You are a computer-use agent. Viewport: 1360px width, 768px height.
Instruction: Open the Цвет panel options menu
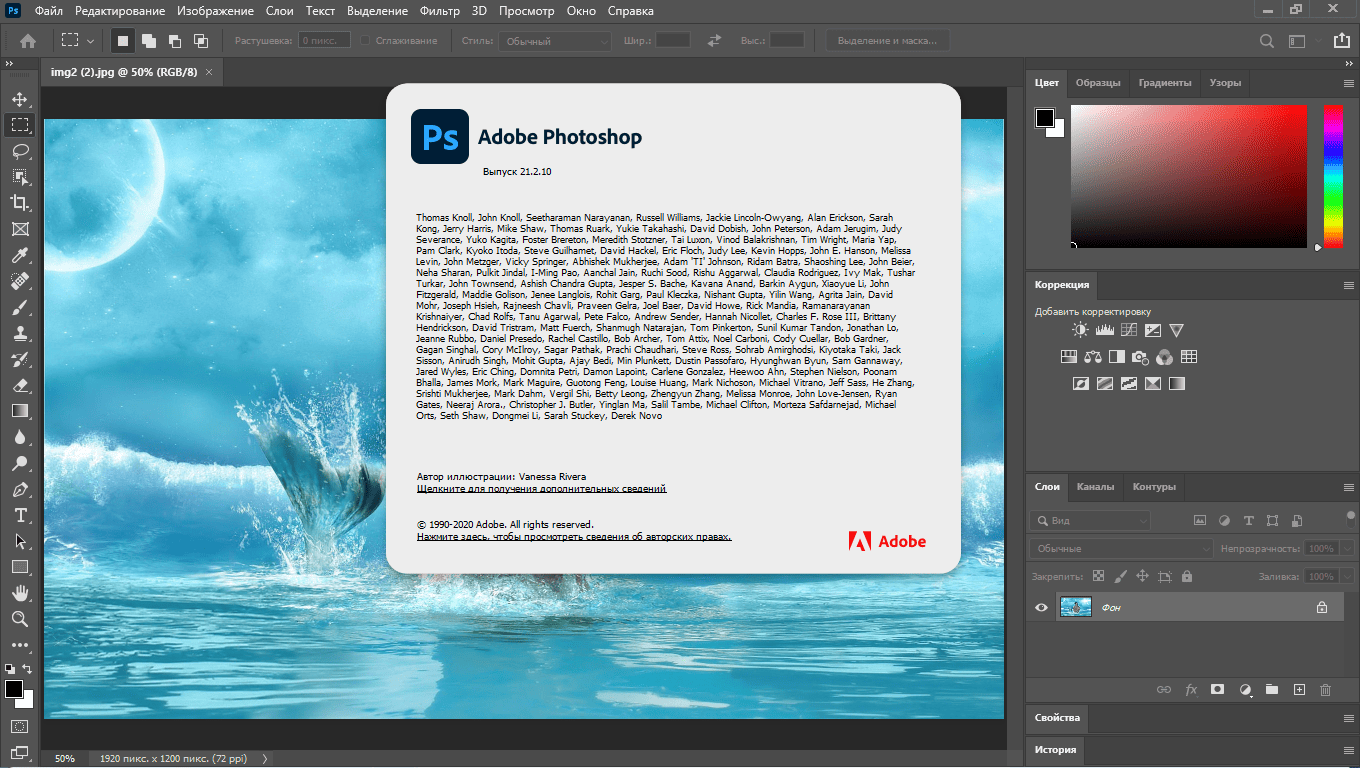1348,83
